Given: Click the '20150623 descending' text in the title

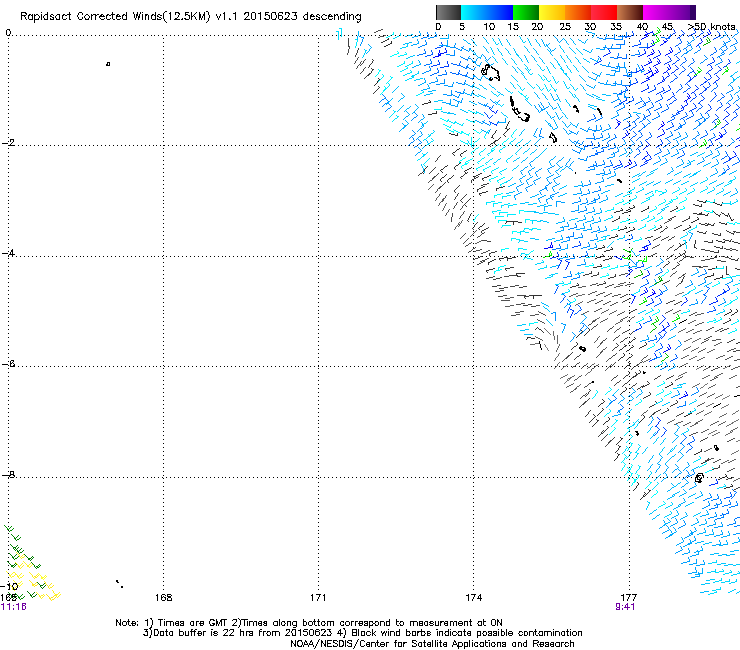Looking at the screenshot, I should [303, 17].
